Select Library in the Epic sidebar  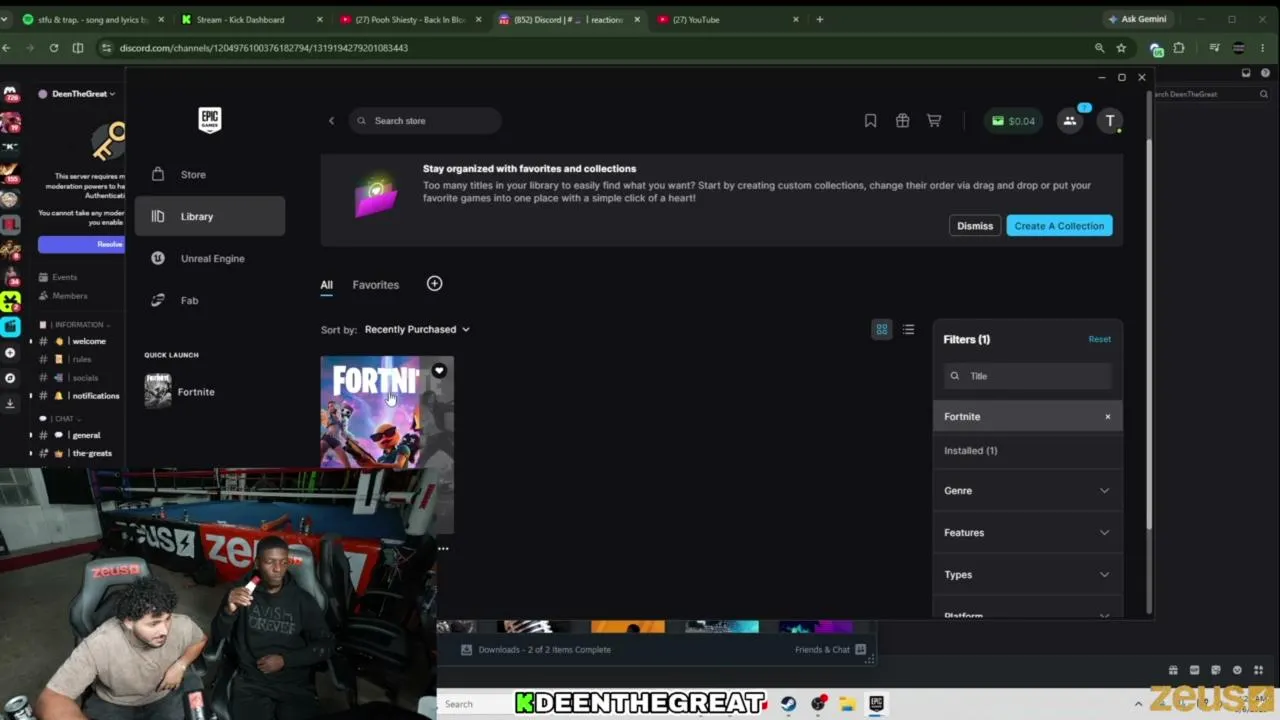tap(210, 216)
